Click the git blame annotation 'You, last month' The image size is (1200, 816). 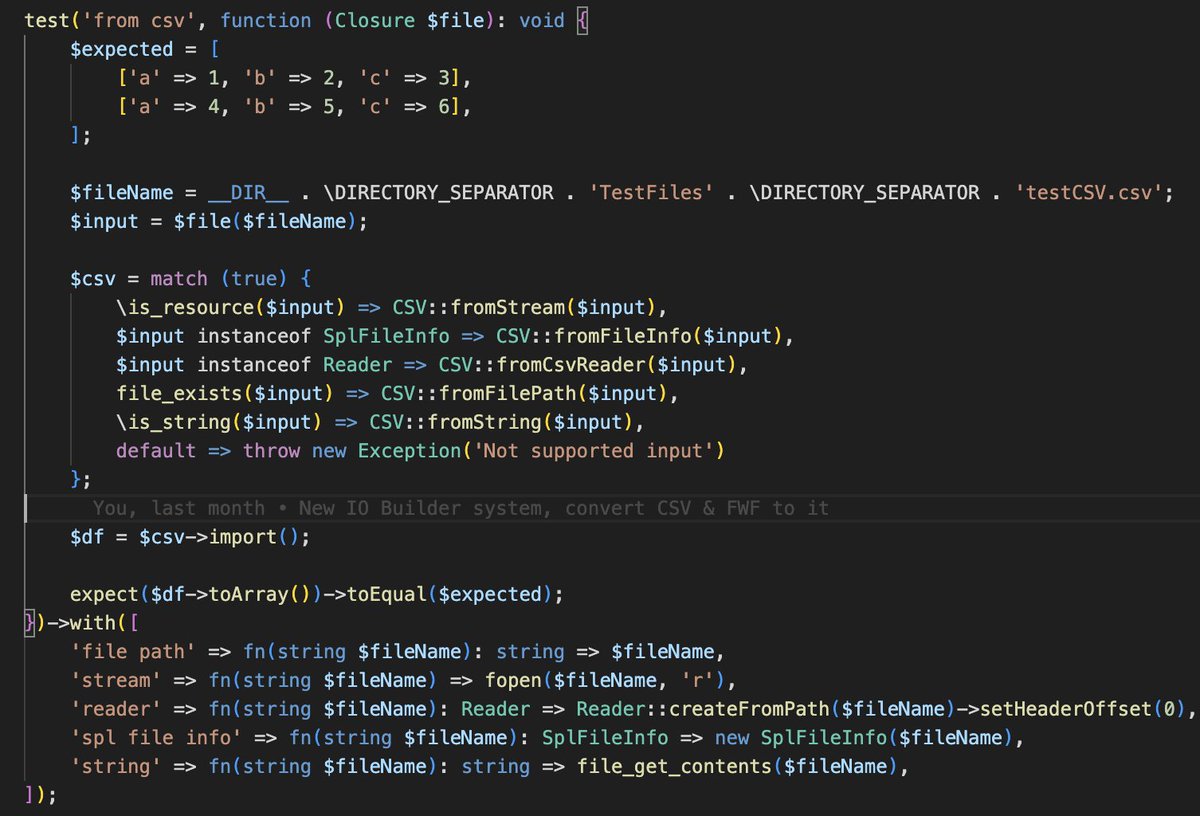pos(179,508)
